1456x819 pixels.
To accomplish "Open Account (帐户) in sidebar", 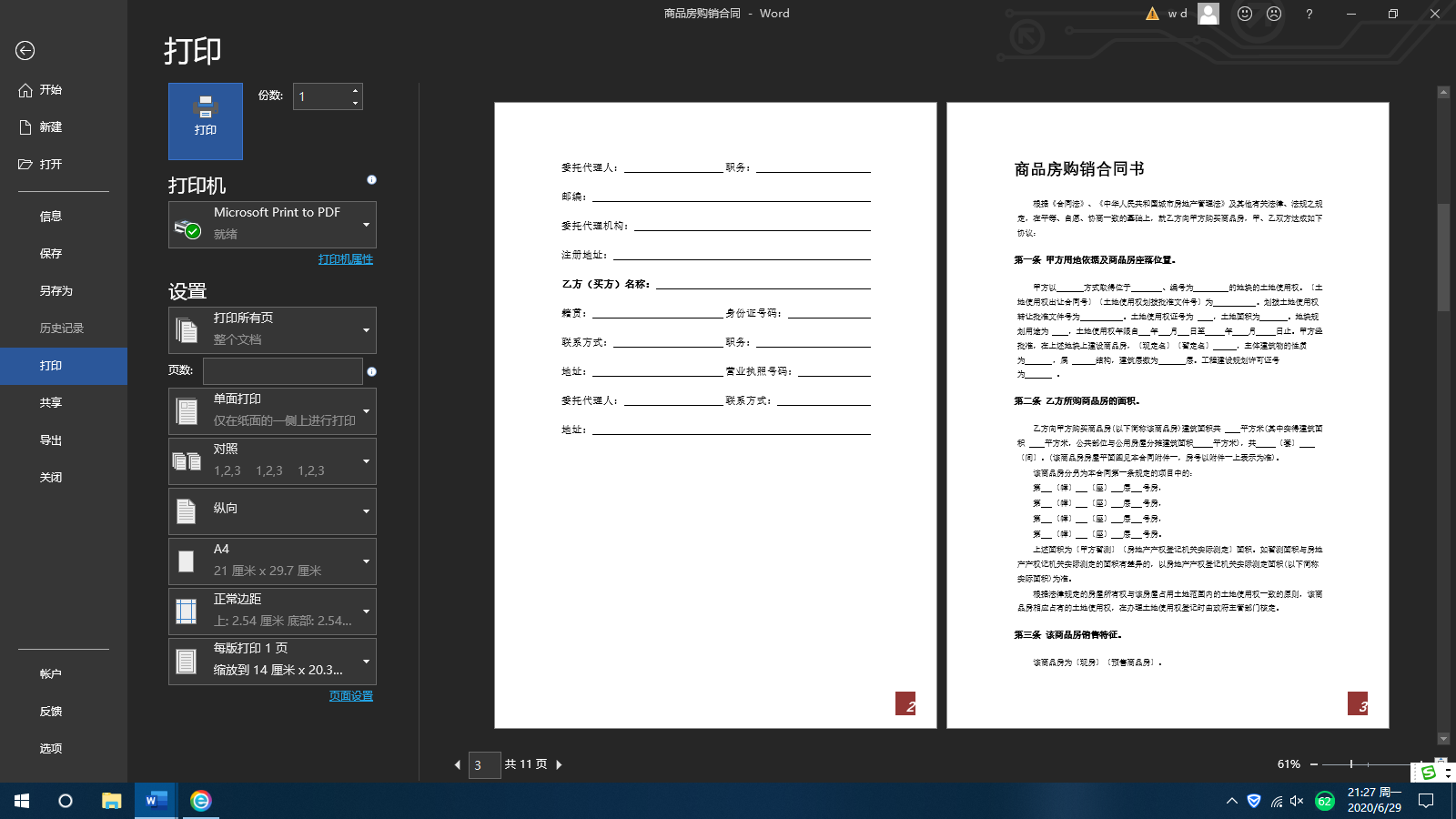I will point(64,674).
